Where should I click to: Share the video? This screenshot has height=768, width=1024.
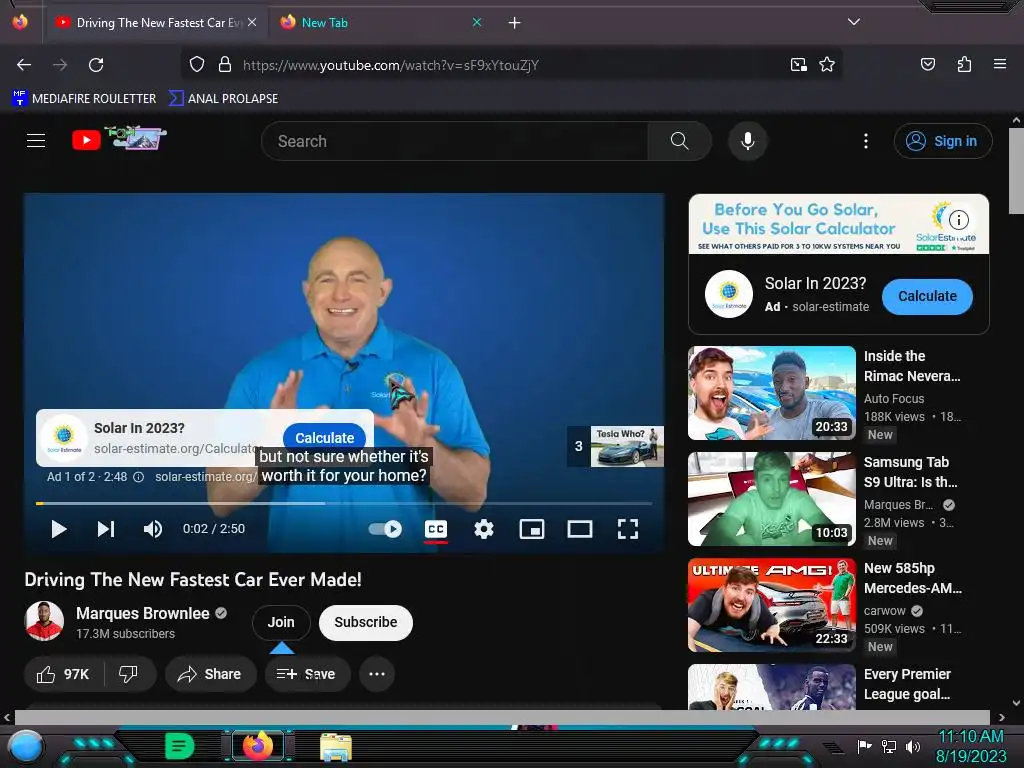click(x=210, y=674)
